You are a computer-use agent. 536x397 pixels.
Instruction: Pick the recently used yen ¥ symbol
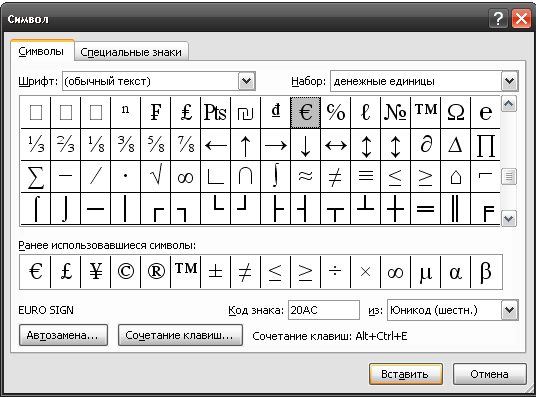click(x=96, y=272)
